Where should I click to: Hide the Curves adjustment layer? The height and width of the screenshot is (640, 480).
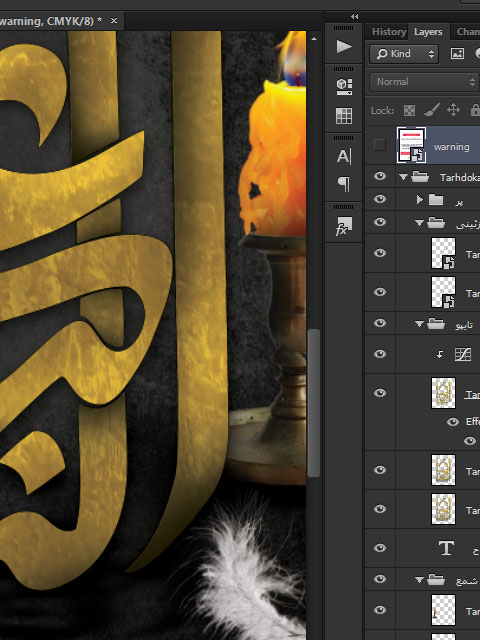tap(380, 354)
